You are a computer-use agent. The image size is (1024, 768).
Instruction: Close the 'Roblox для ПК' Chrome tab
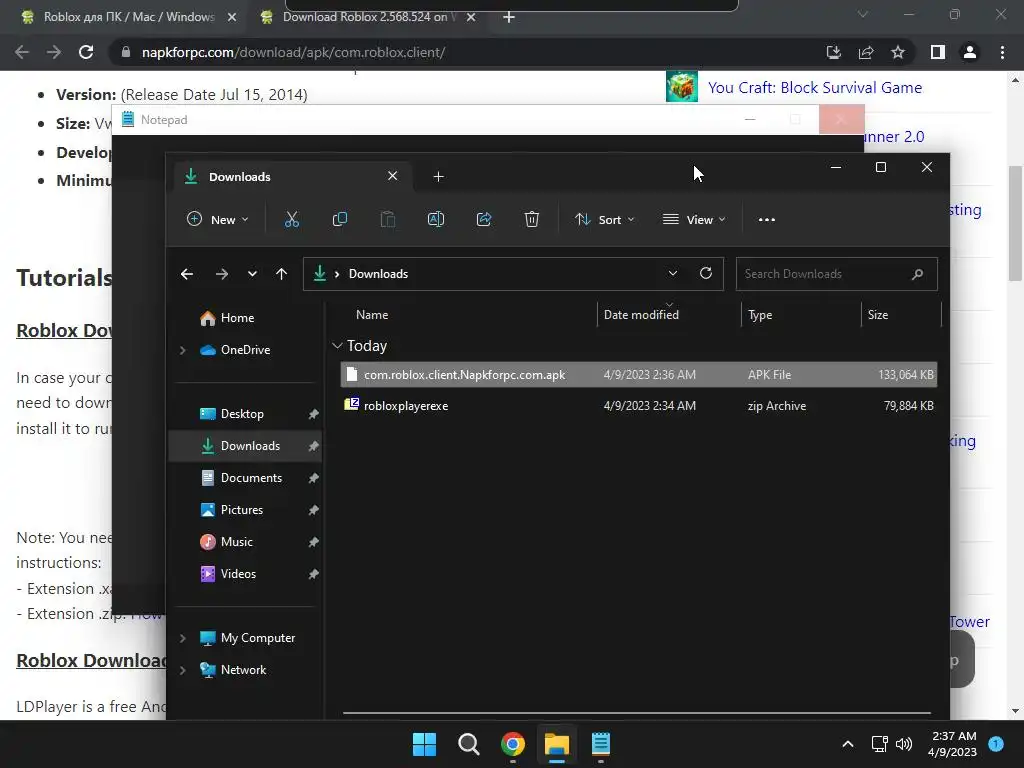pyautogui.click(x=232, y=17)
